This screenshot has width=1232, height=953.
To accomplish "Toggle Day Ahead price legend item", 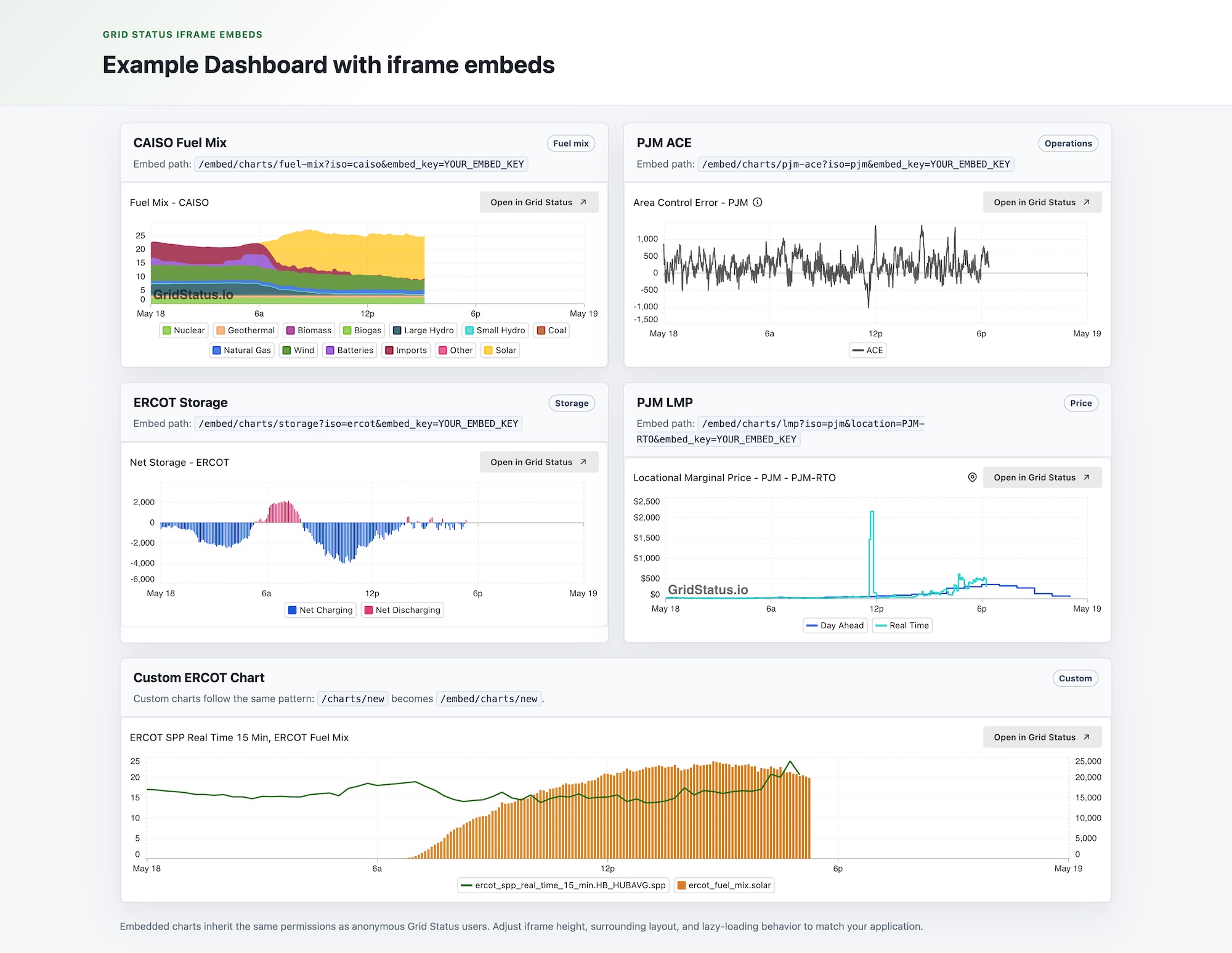I will click(x=835, y=625).
